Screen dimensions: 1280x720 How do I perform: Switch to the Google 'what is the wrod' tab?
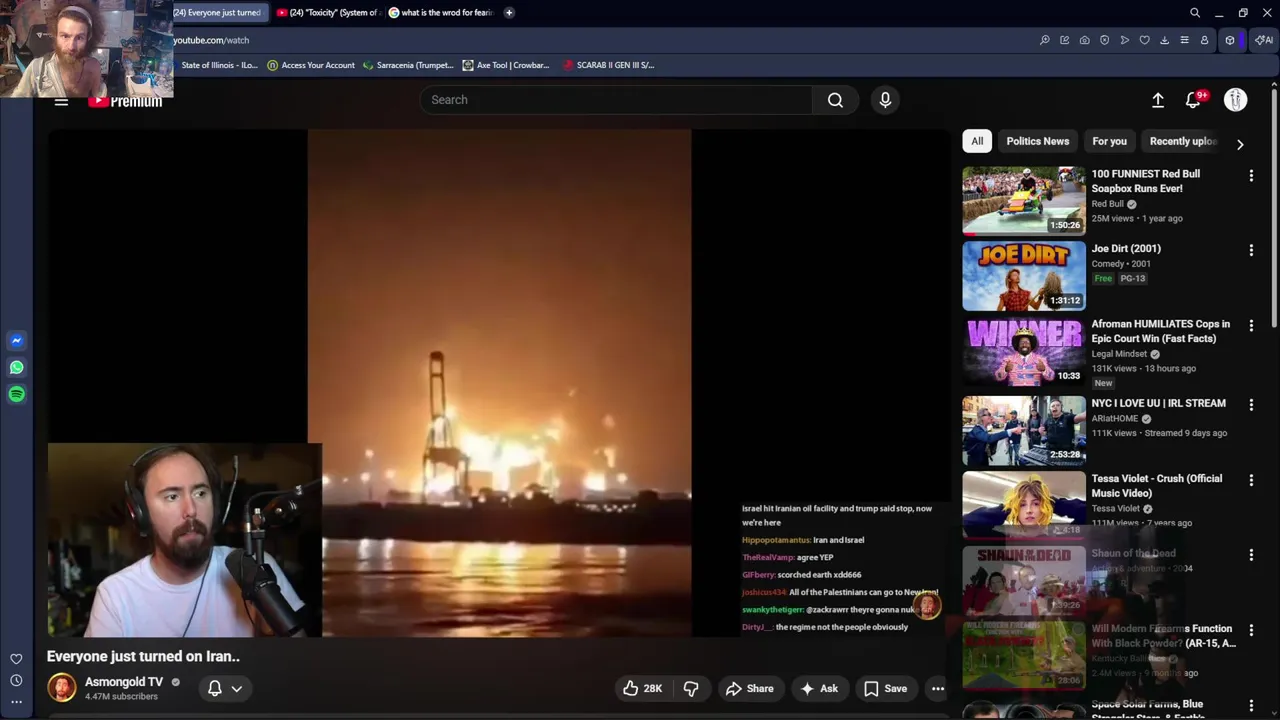(441, 13)
